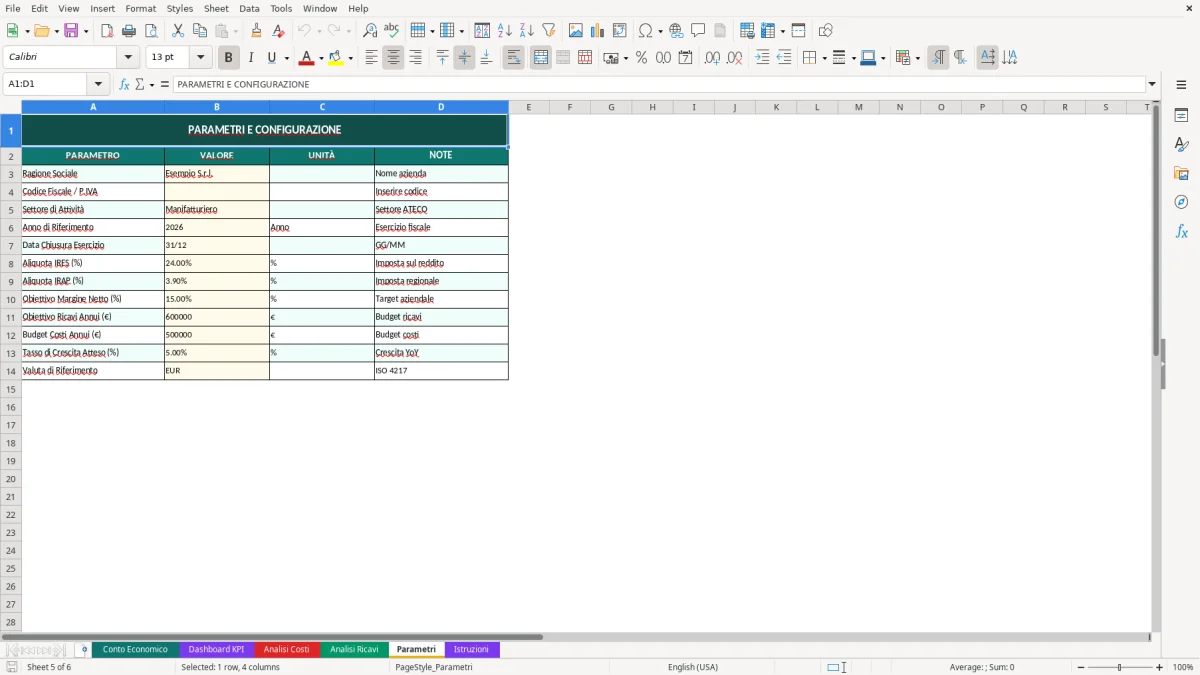The width and height of the screenshot is (1200, 675).
Task: Toggle Bold formatting
Action: pos(229,58)
